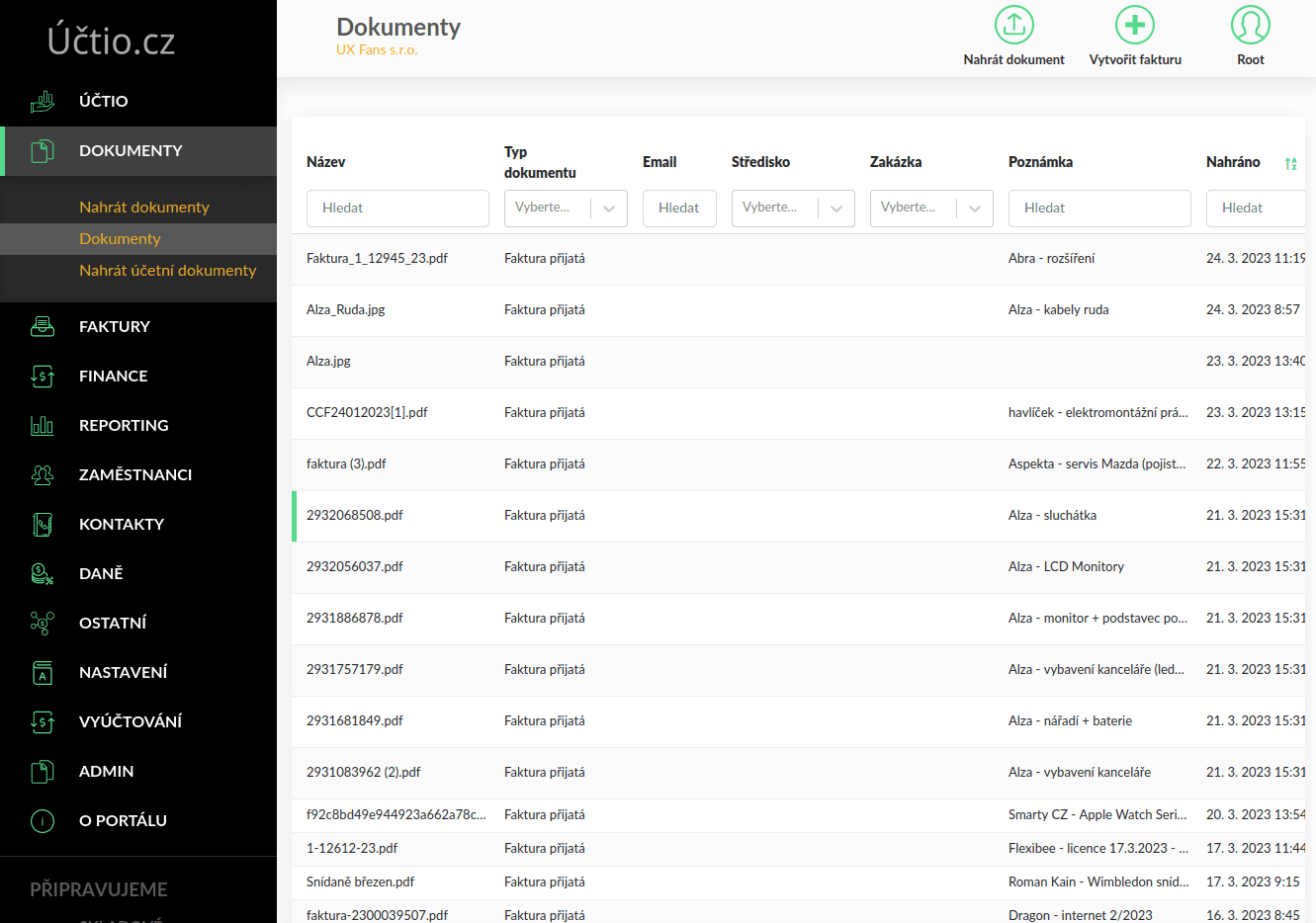1316x923 pixels.
Task: Click the Faktury sidebar icon
Action: 43,326
